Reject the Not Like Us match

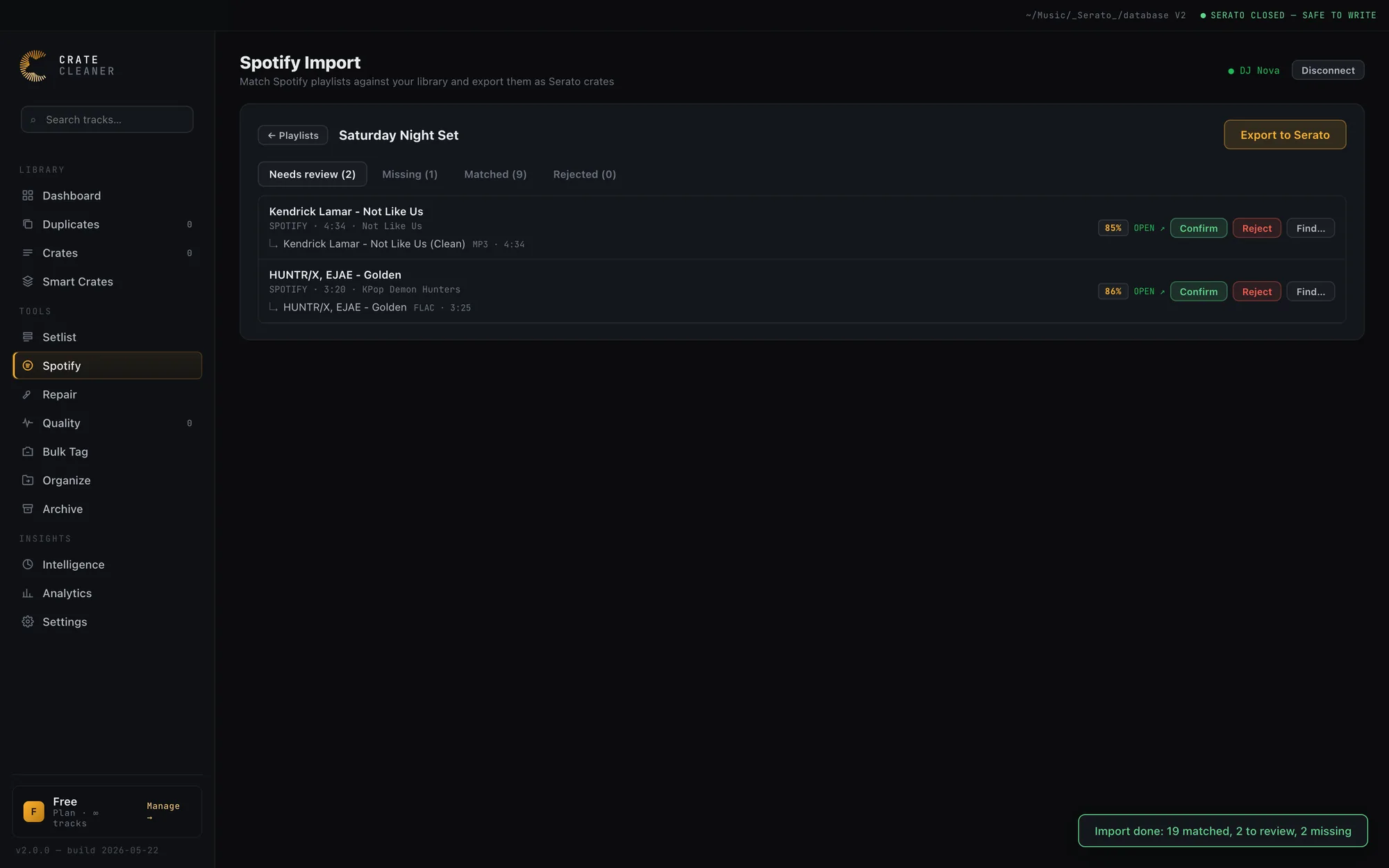pyautogui.click(x=1256, y=228)
